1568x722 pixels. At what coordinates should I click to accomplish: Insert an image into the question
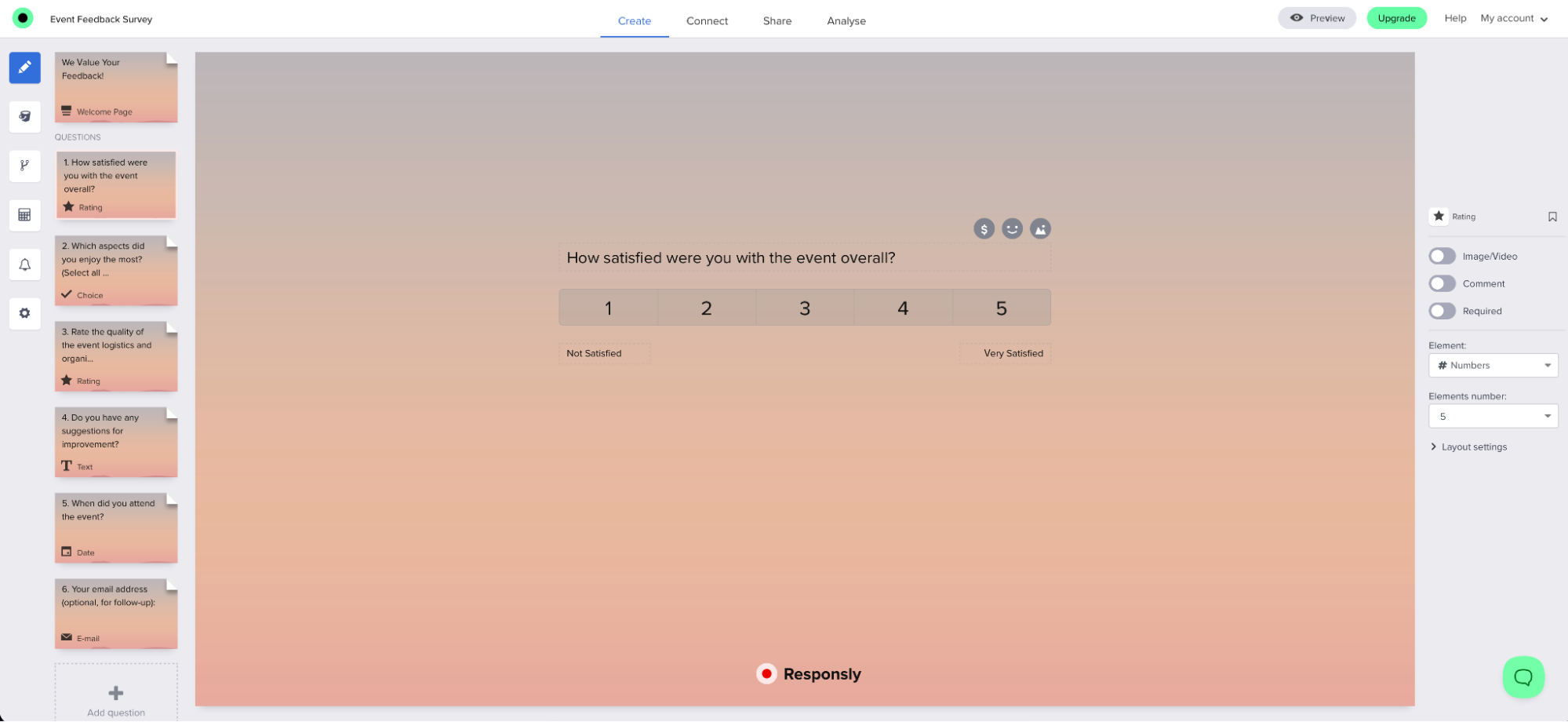coord(1040,228)
